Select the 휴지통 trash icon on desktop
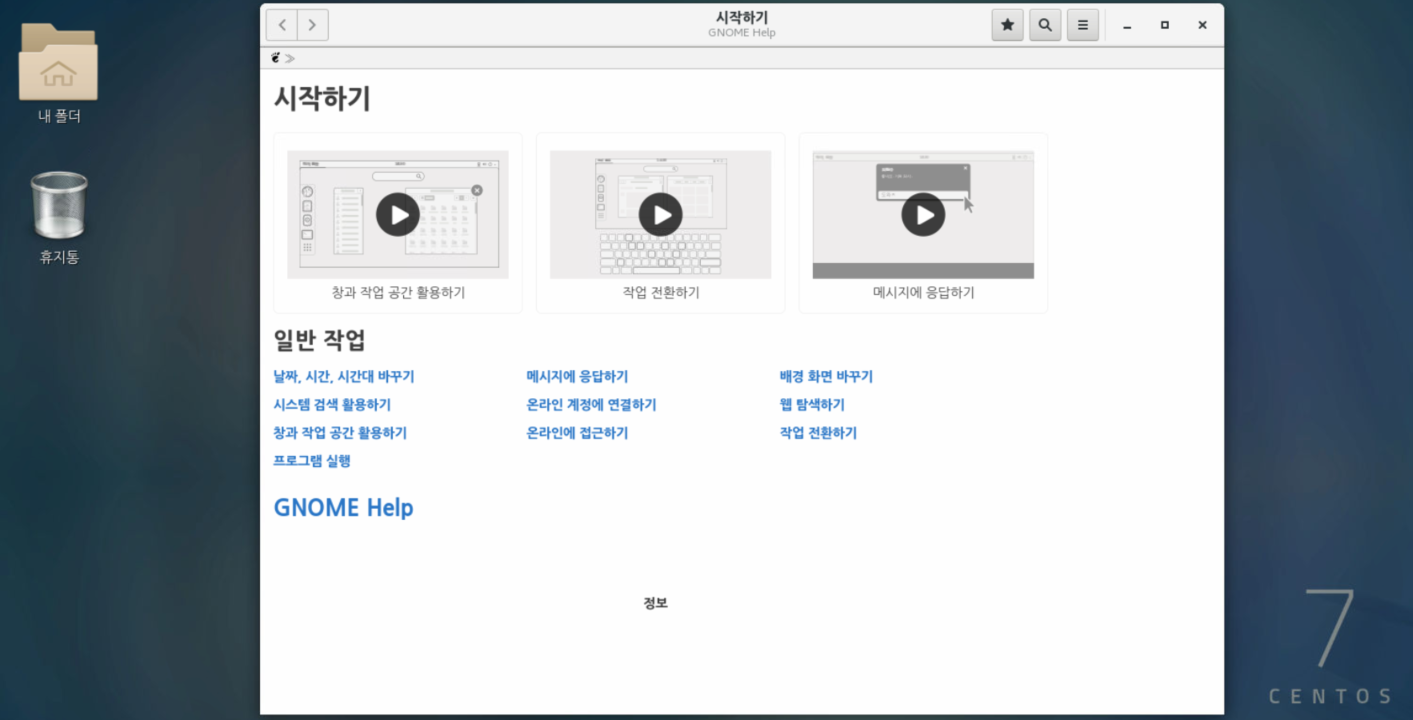 click(x=59, y=217)
